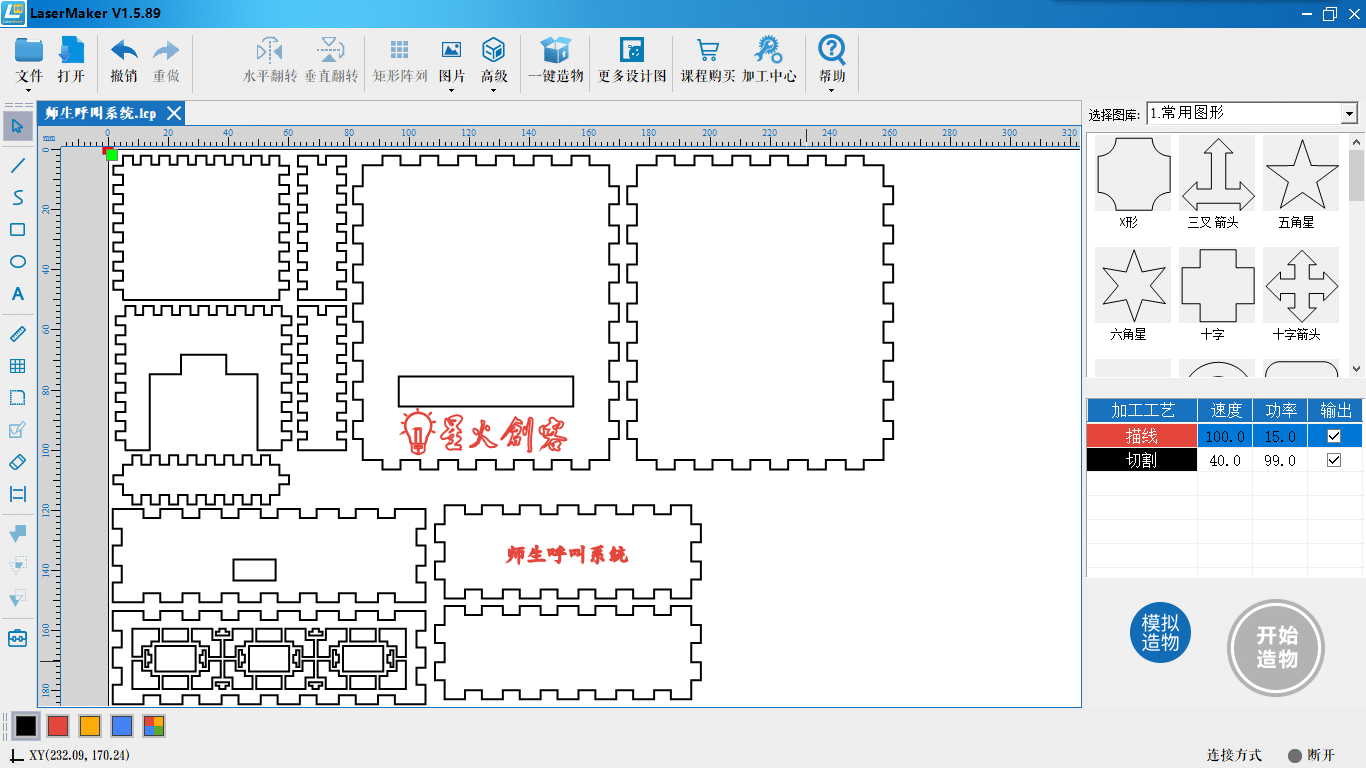Pick the red color swatch
The height and width of the screenshot is (768, 1366).
[58, 726]
